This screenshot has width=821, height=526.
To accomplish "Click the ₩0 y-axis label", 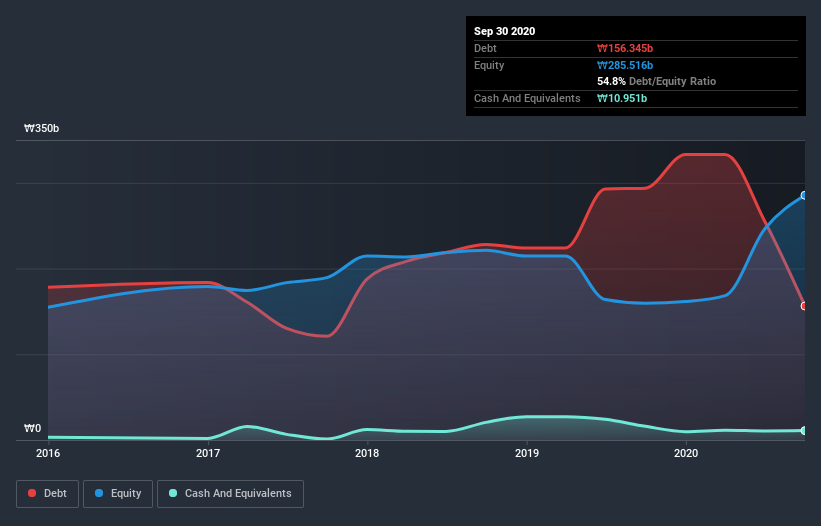I will (32, 428).
